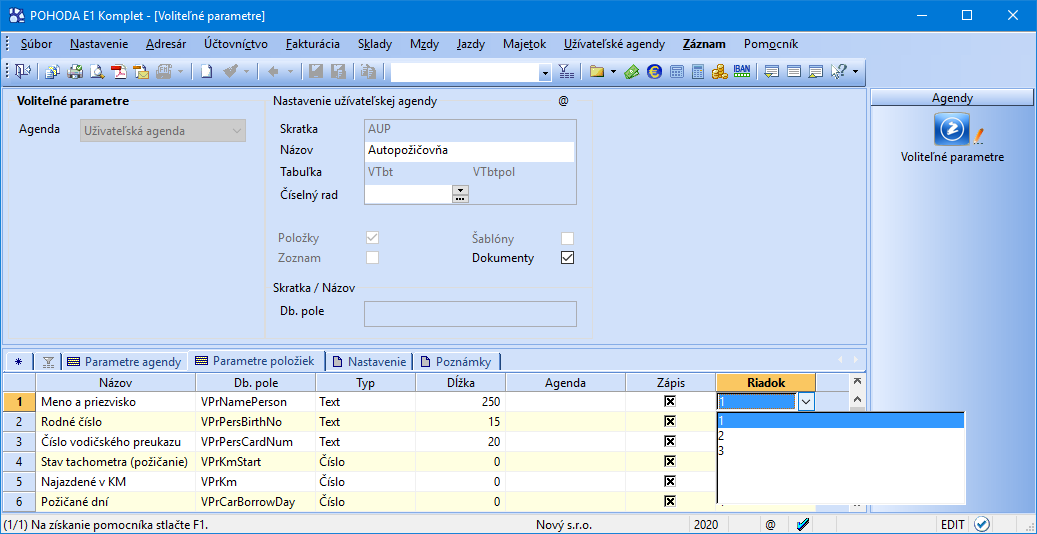Viewport: 1037px width, 534px height.
Task: Click the new record blank page icon
Action: pyautogui.click(x=206, y=72)
